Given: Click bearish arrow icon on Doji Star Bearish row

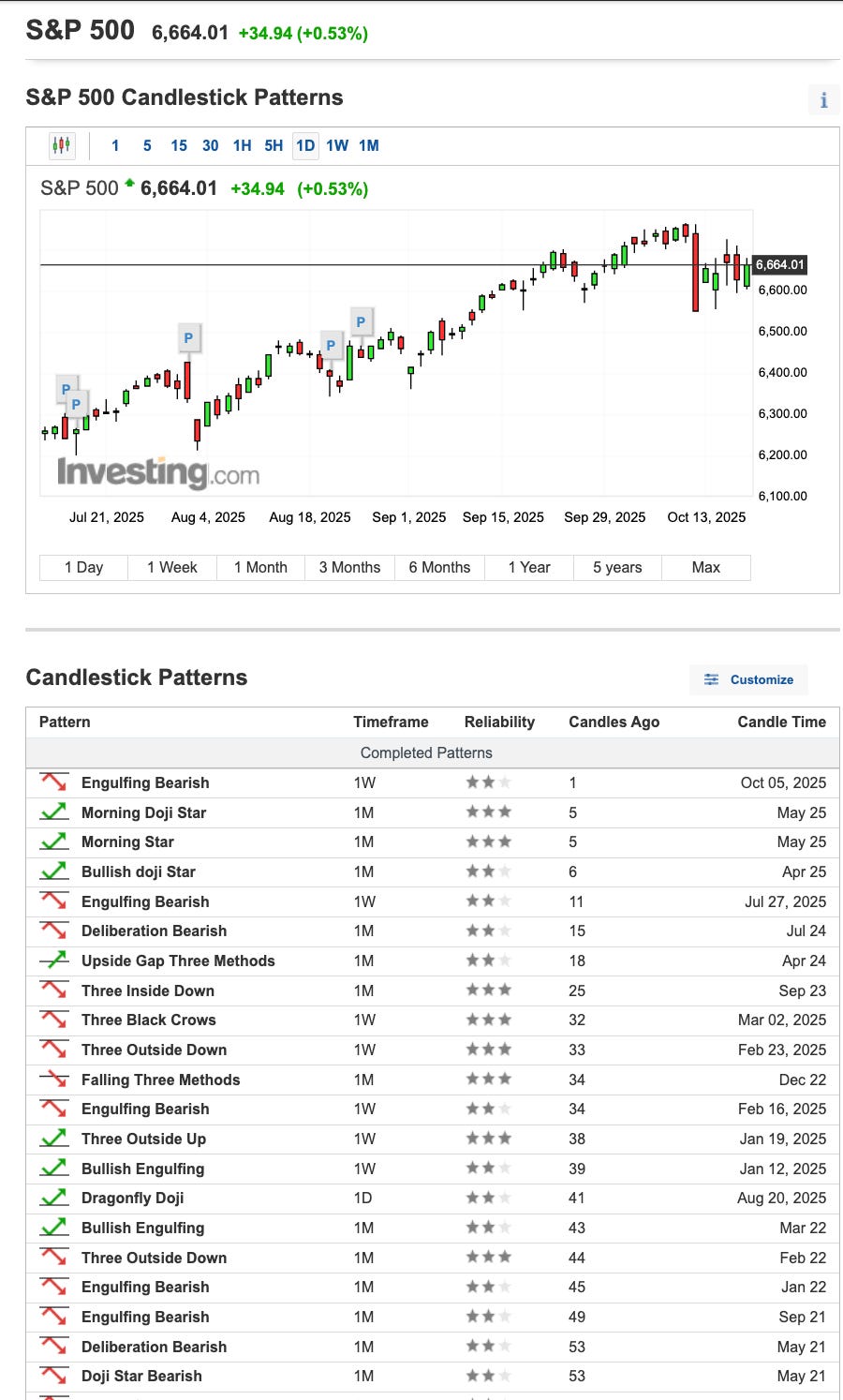Looking at the screenshot, I should pos(53,1376).
